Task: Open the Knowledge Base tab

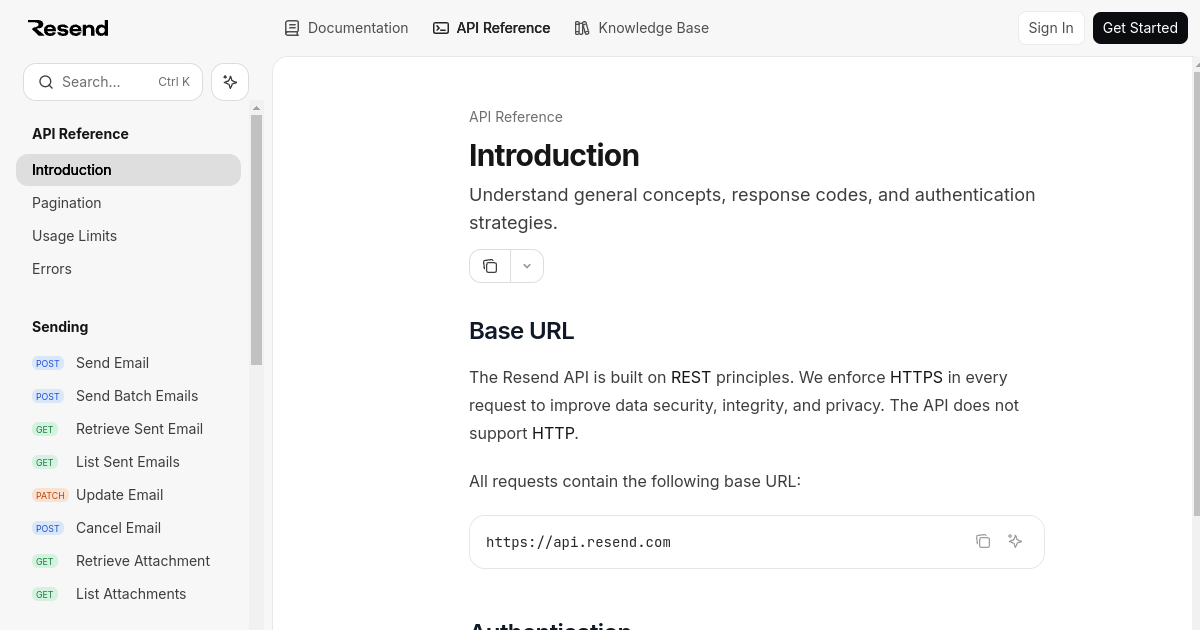Action: (x=641, y=28)
